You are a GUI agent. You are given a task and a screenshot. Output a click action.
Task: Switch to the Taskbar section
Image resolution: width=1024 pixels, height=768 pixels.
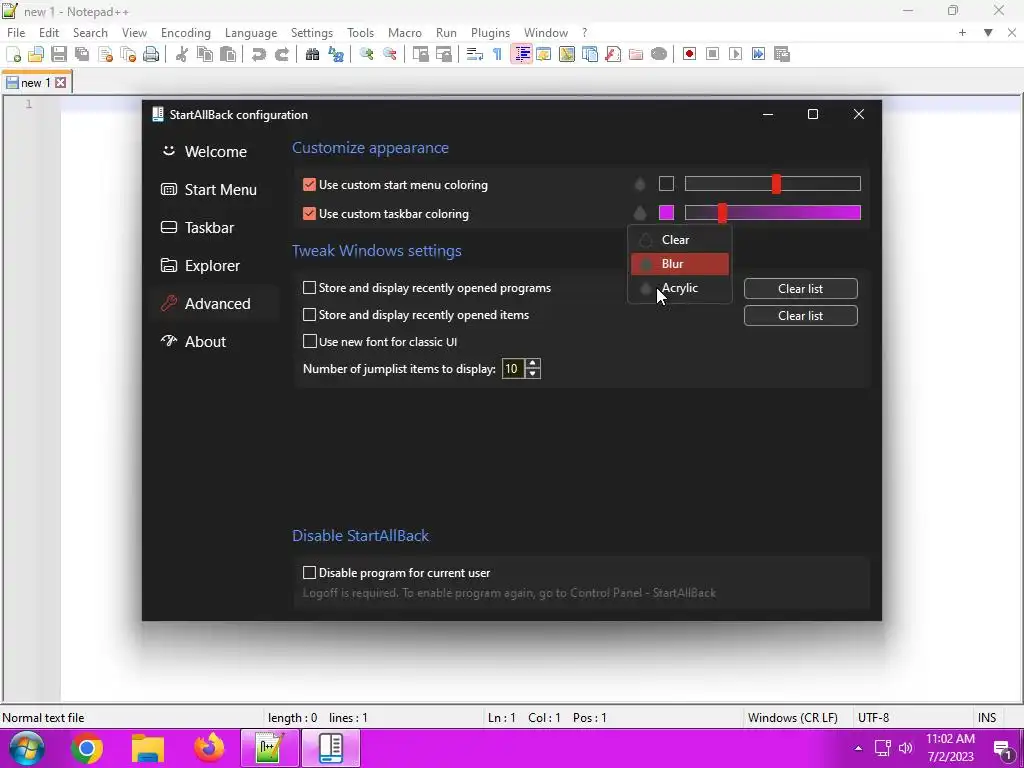coord(214,228)
